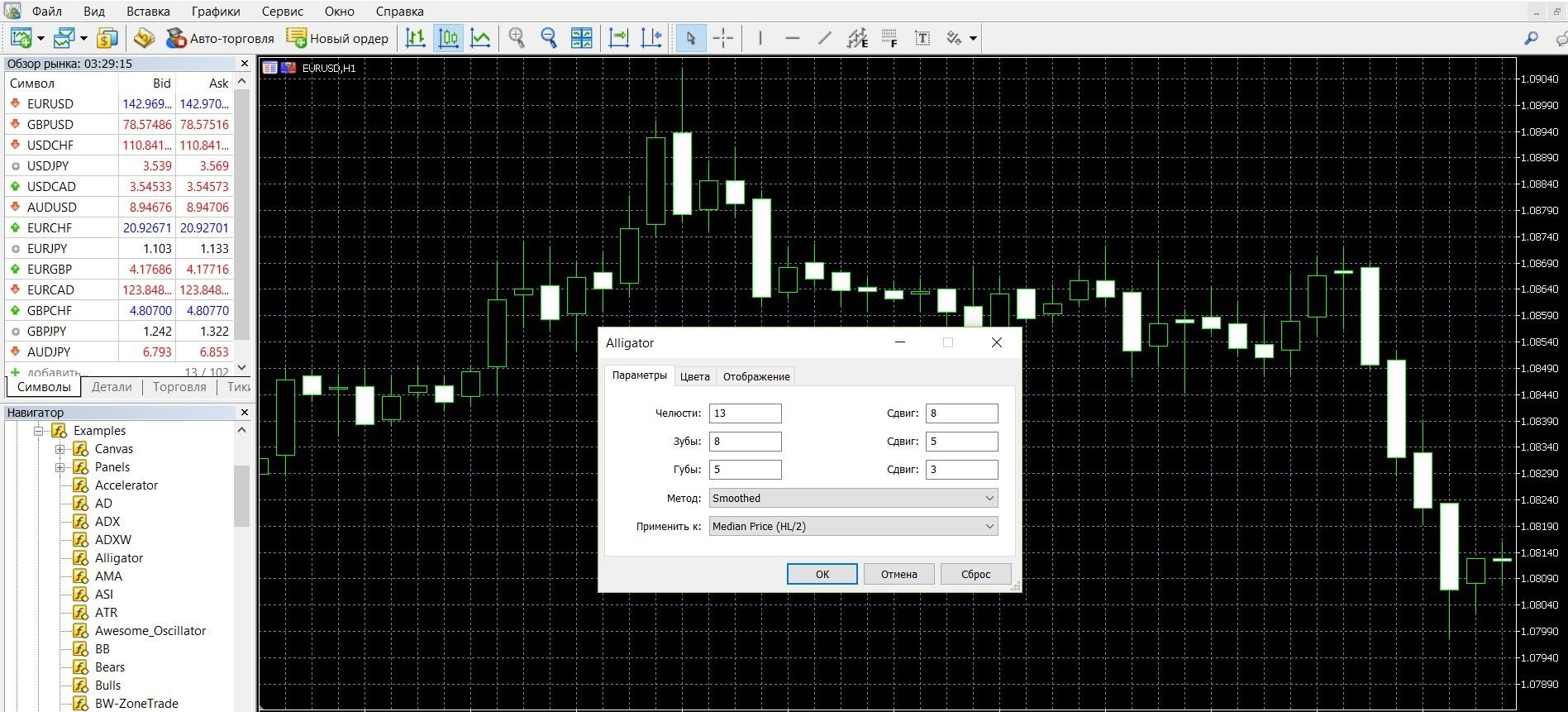This screenshot has height=712, width=1568.
Task: Open the Файл menu
Action: (47, 12)
